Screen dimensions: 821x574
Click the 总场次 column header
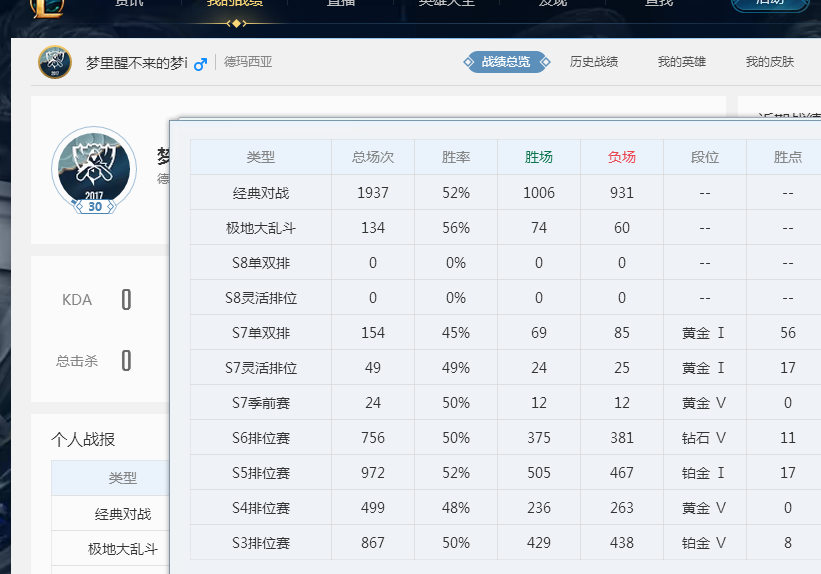(373, 157)
